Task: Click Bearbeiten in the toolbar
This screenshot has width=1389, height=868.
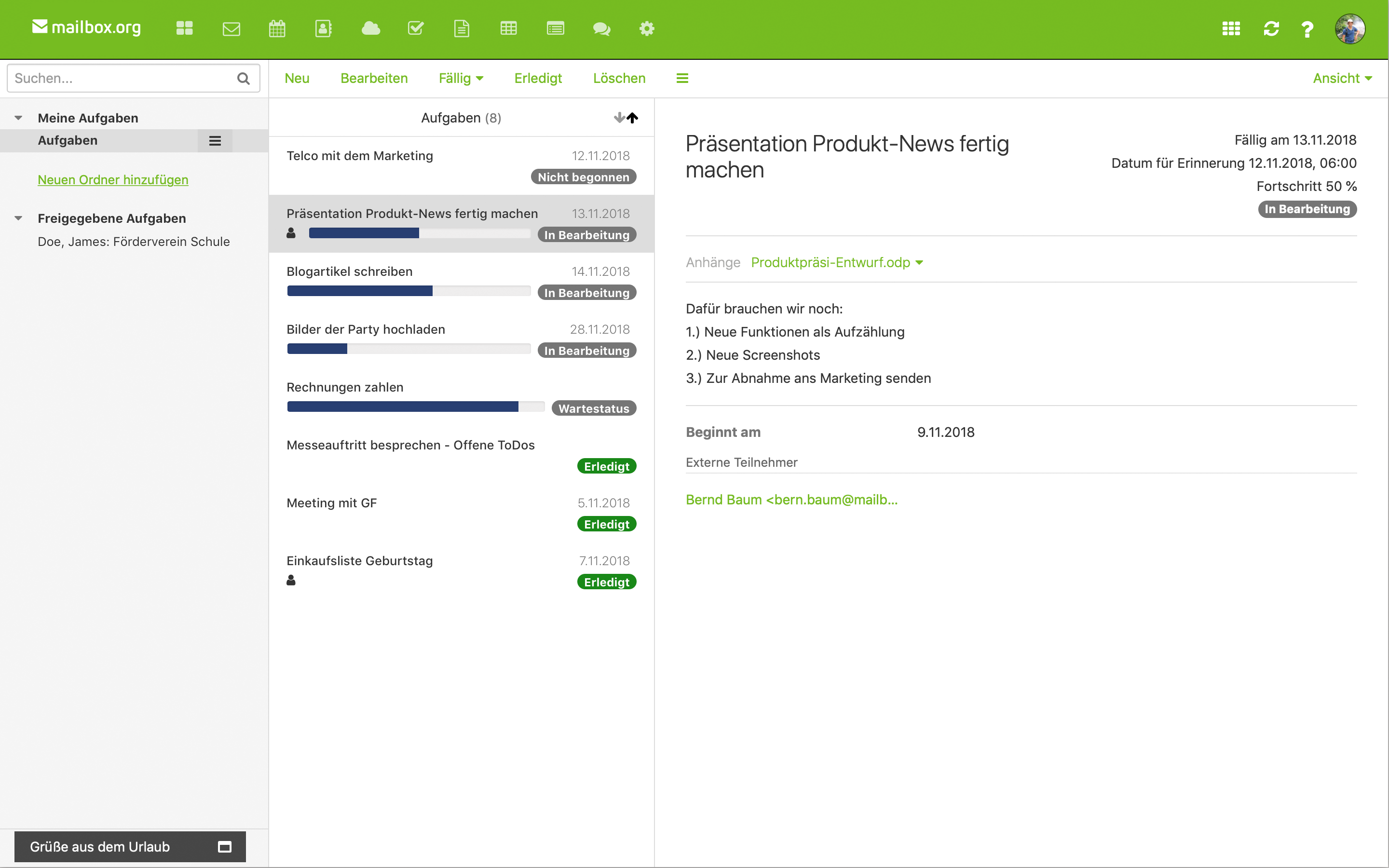Action: (x=374, y=78)
